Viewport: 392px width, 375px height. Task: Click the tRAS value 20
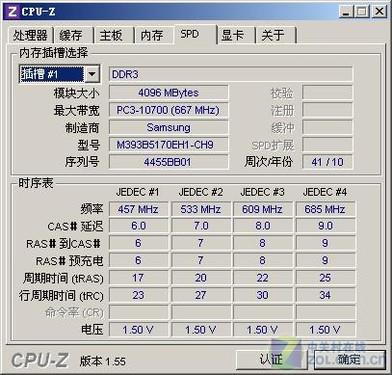(201, 278)
